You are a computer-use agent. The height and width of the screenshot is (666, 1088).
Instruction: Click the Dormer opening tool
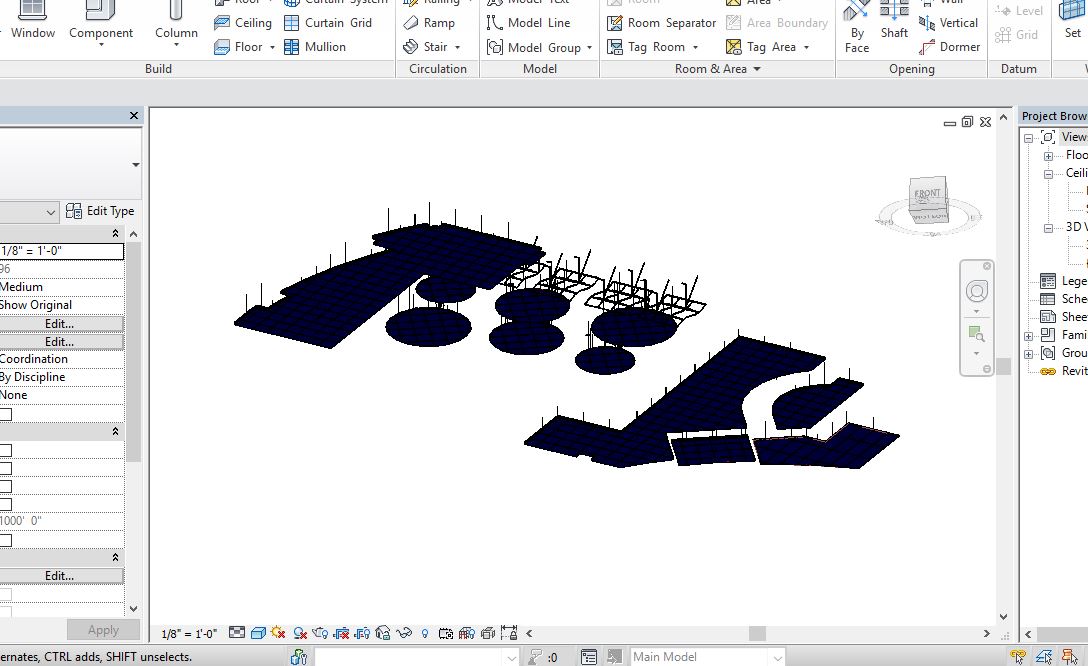click(949, 47)
